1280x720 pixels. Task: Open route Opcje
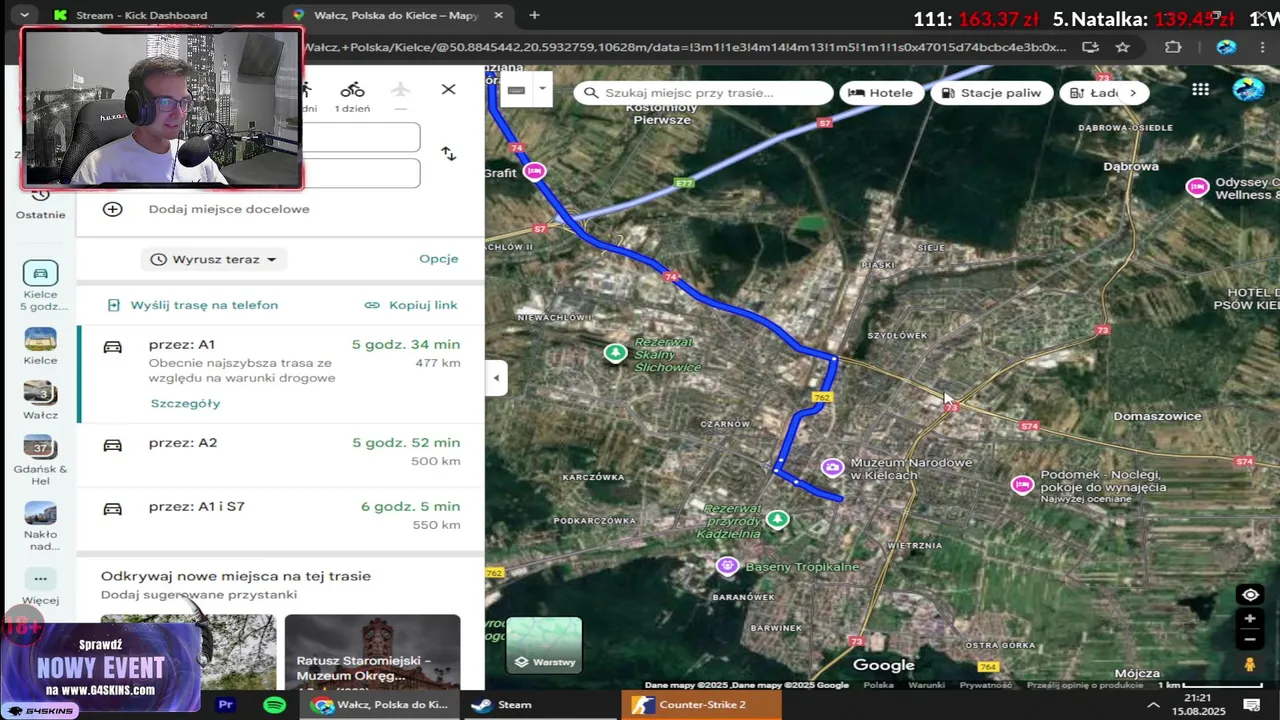(438, 258)
